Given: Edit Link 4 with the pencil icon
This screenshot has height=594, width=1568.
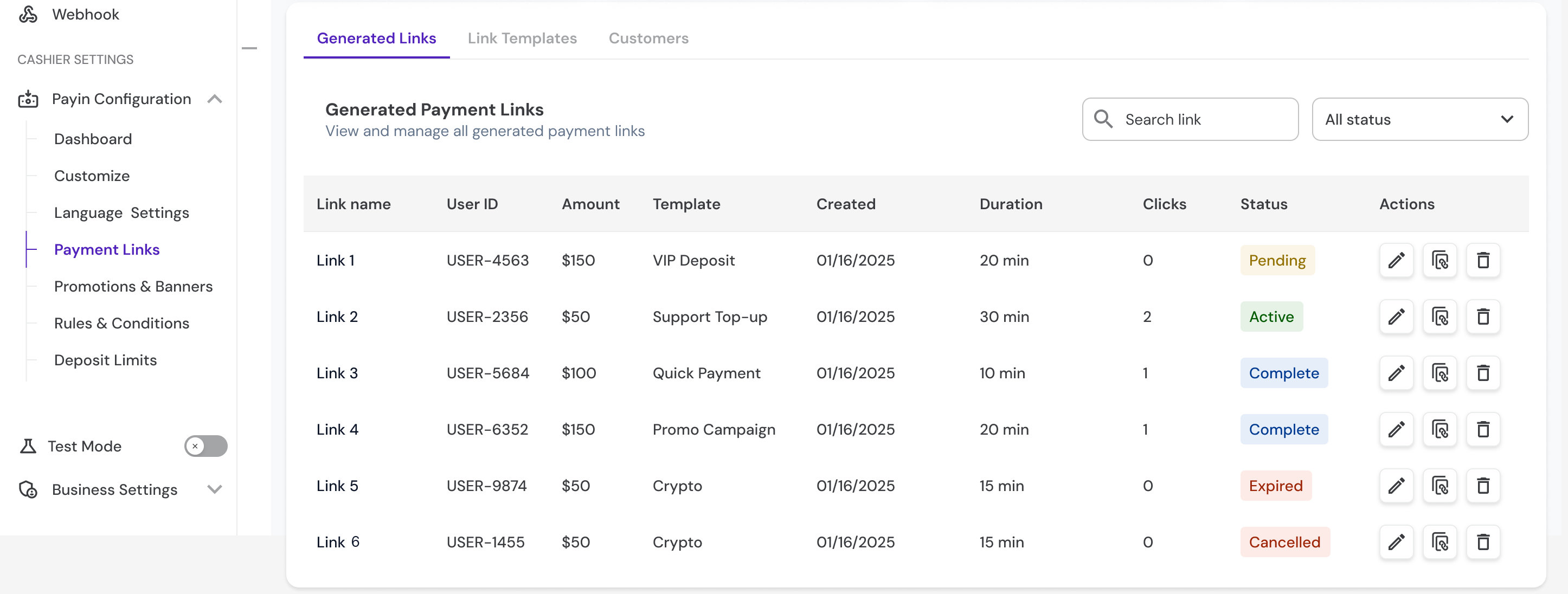Looking at the screenshot, I should point(1396,430).
